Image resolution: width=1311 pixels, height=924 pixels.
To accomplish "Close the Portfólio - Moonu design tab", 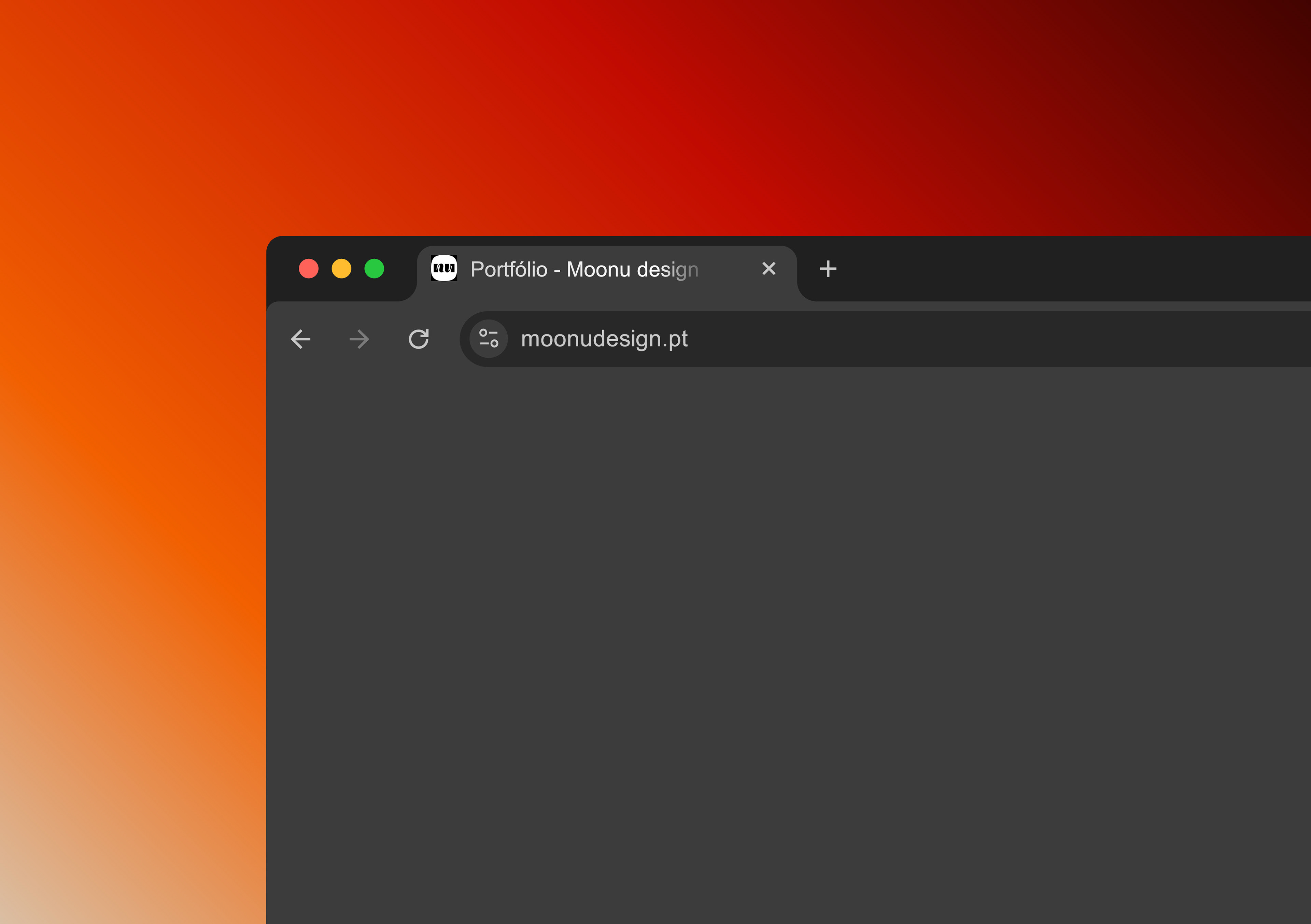I will coord(769,269).
